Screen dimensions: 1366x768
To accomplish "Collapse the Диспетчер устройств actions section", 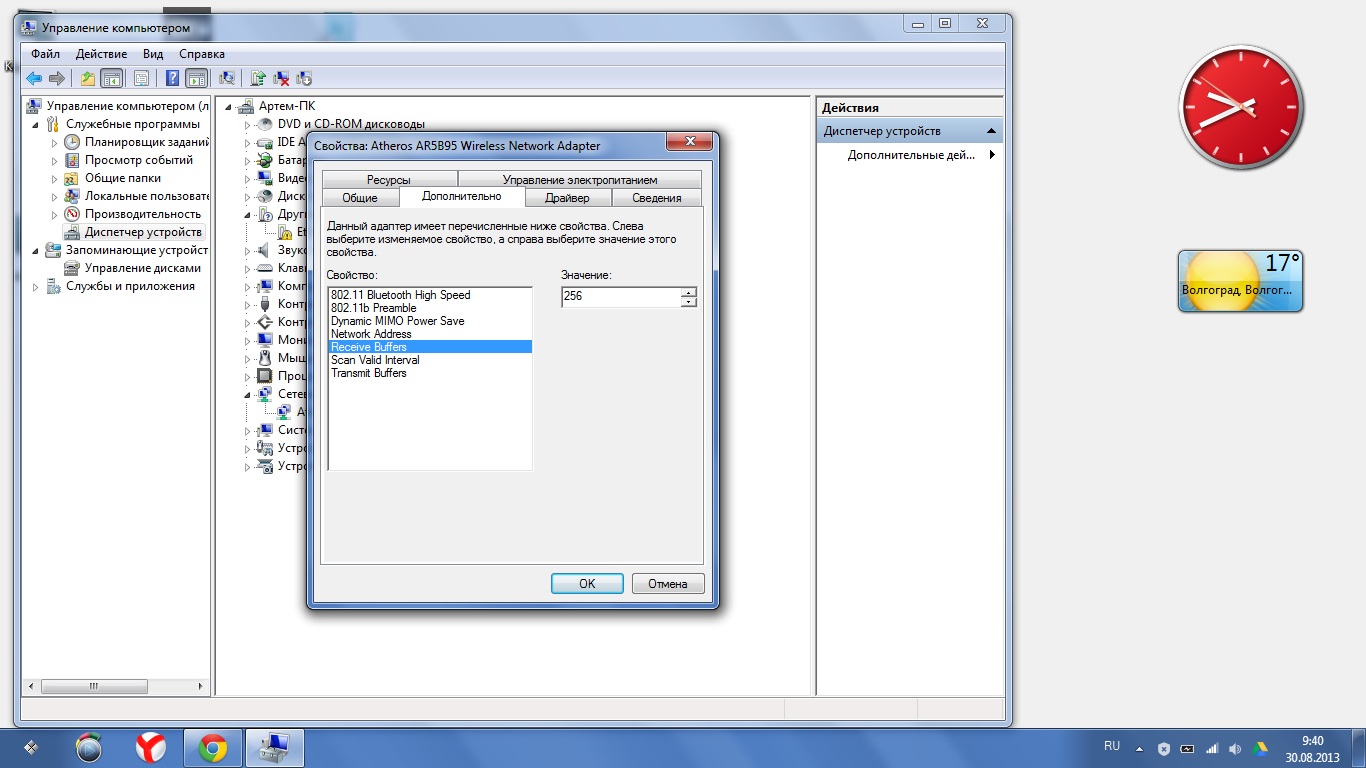I will pyautogui.click(x=992, y=131).
